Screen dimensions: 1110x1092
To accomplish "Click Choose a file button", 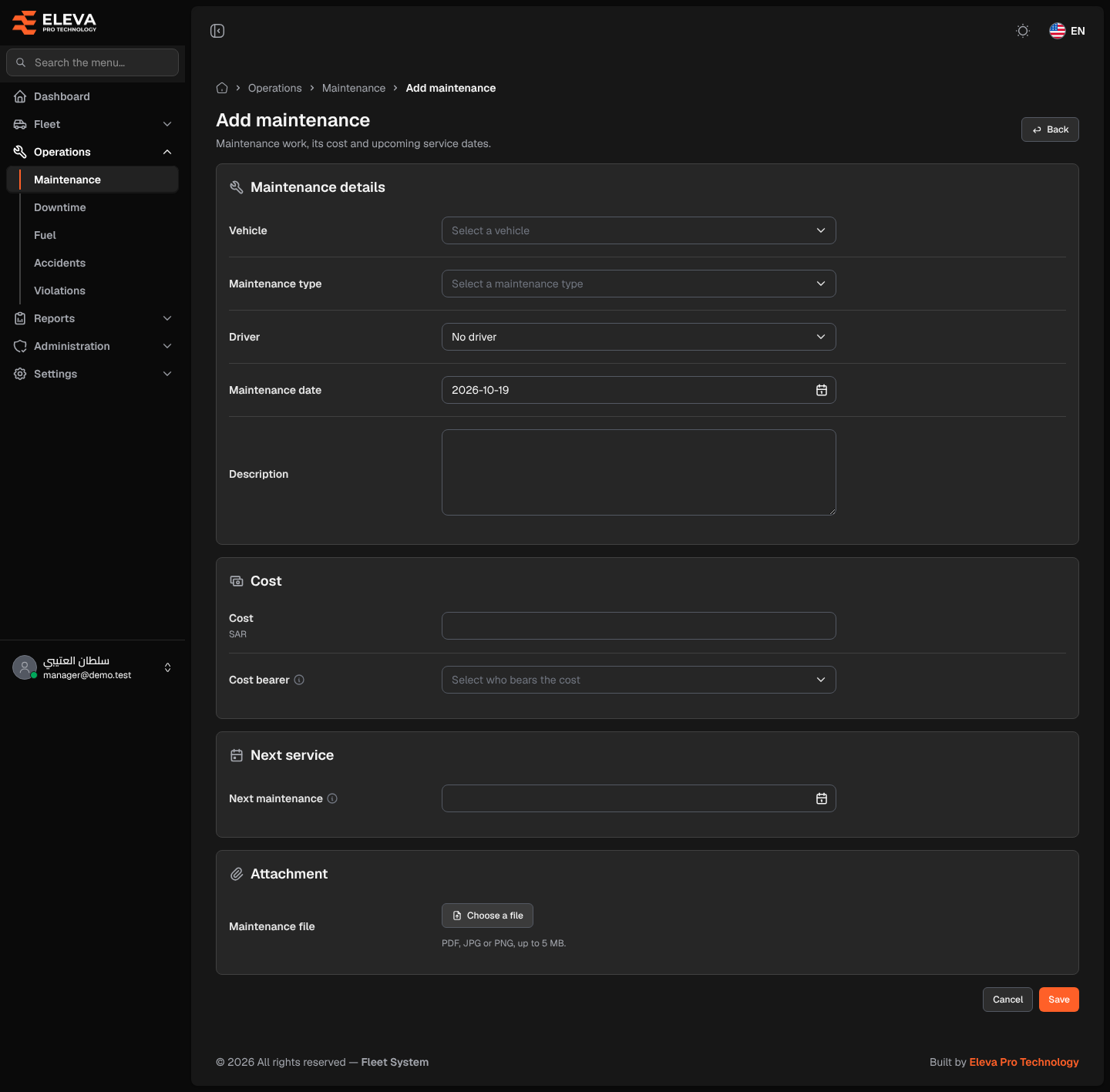I will [487, 916].
